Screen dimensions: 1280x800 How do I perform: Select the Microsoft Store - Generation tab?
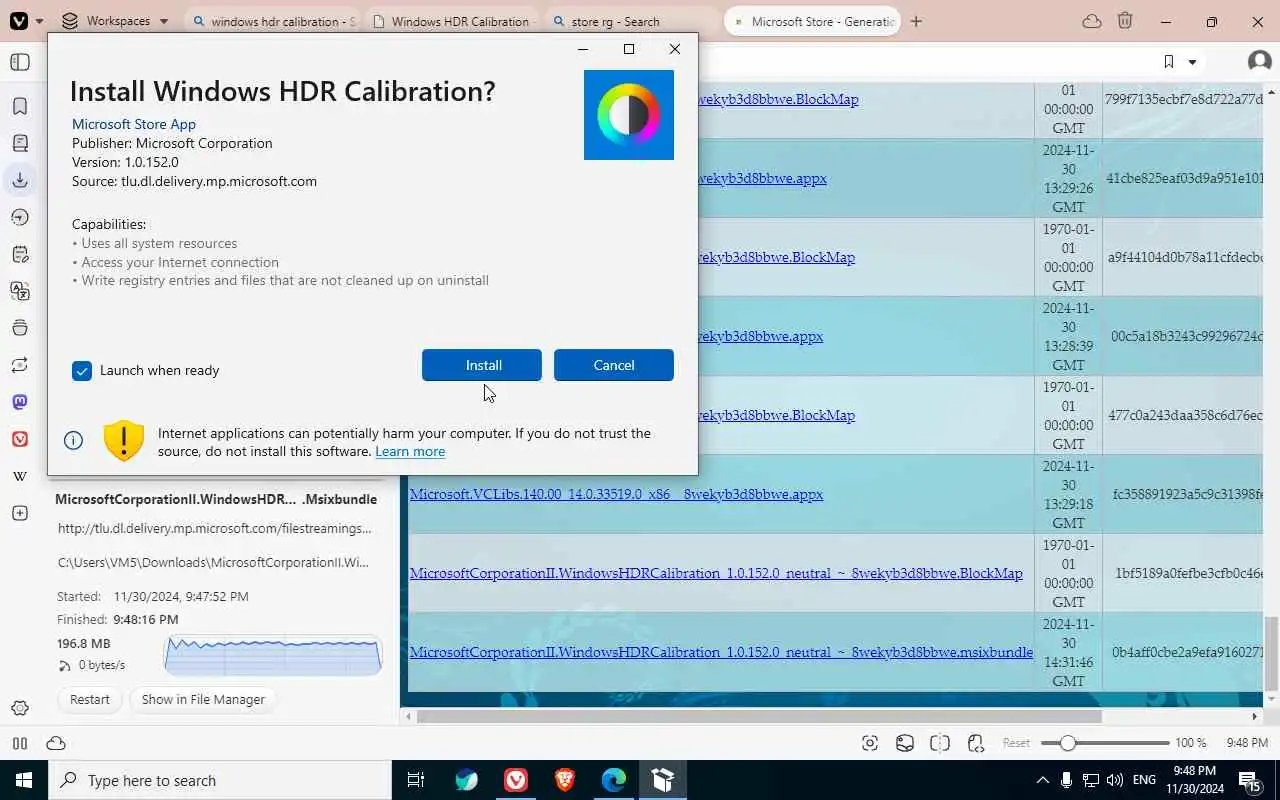[812, 21]
